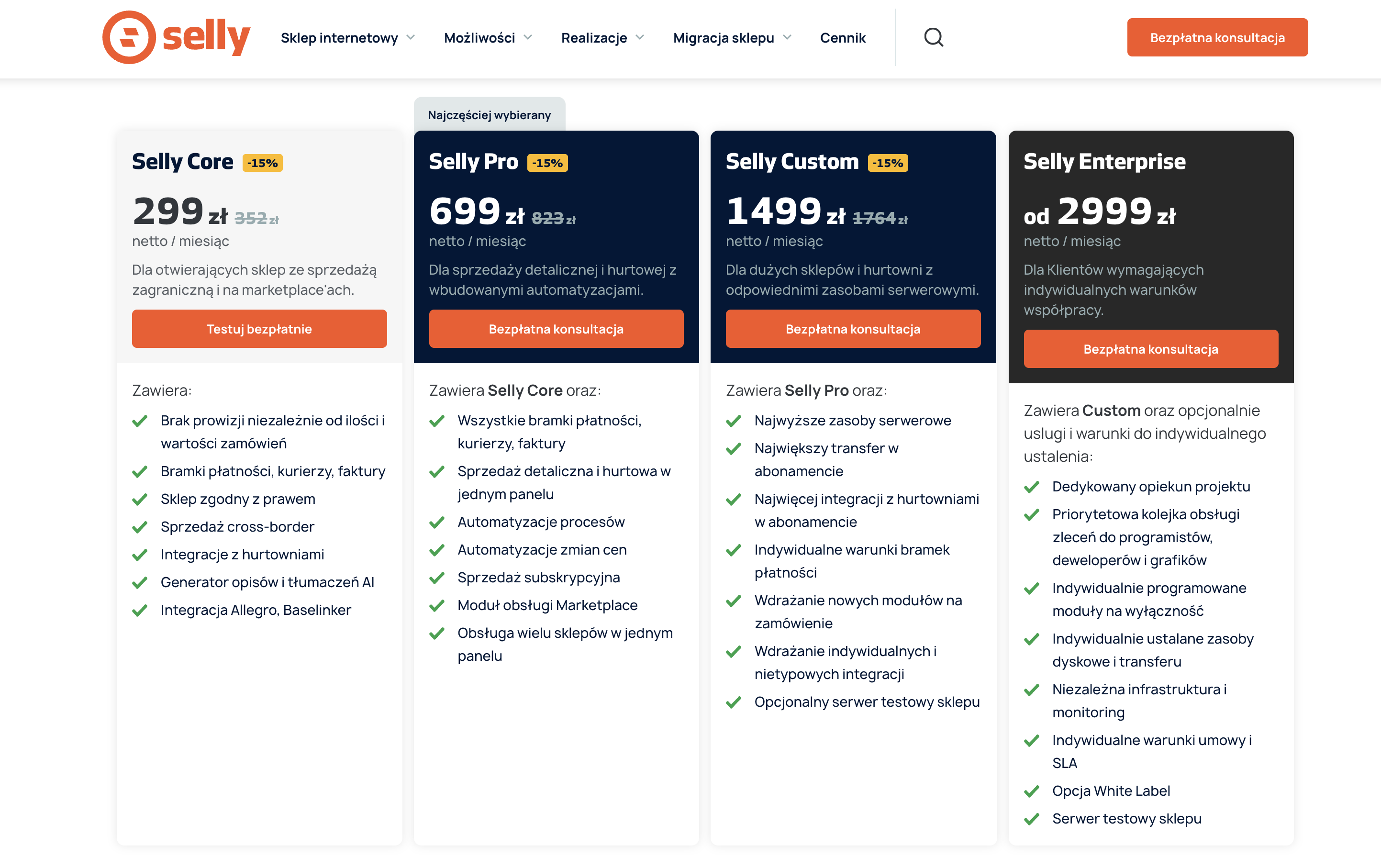Viewport: 1381px width, 868px height.
Task: Click the Selly Pro plan title
Action: point(473,162)
